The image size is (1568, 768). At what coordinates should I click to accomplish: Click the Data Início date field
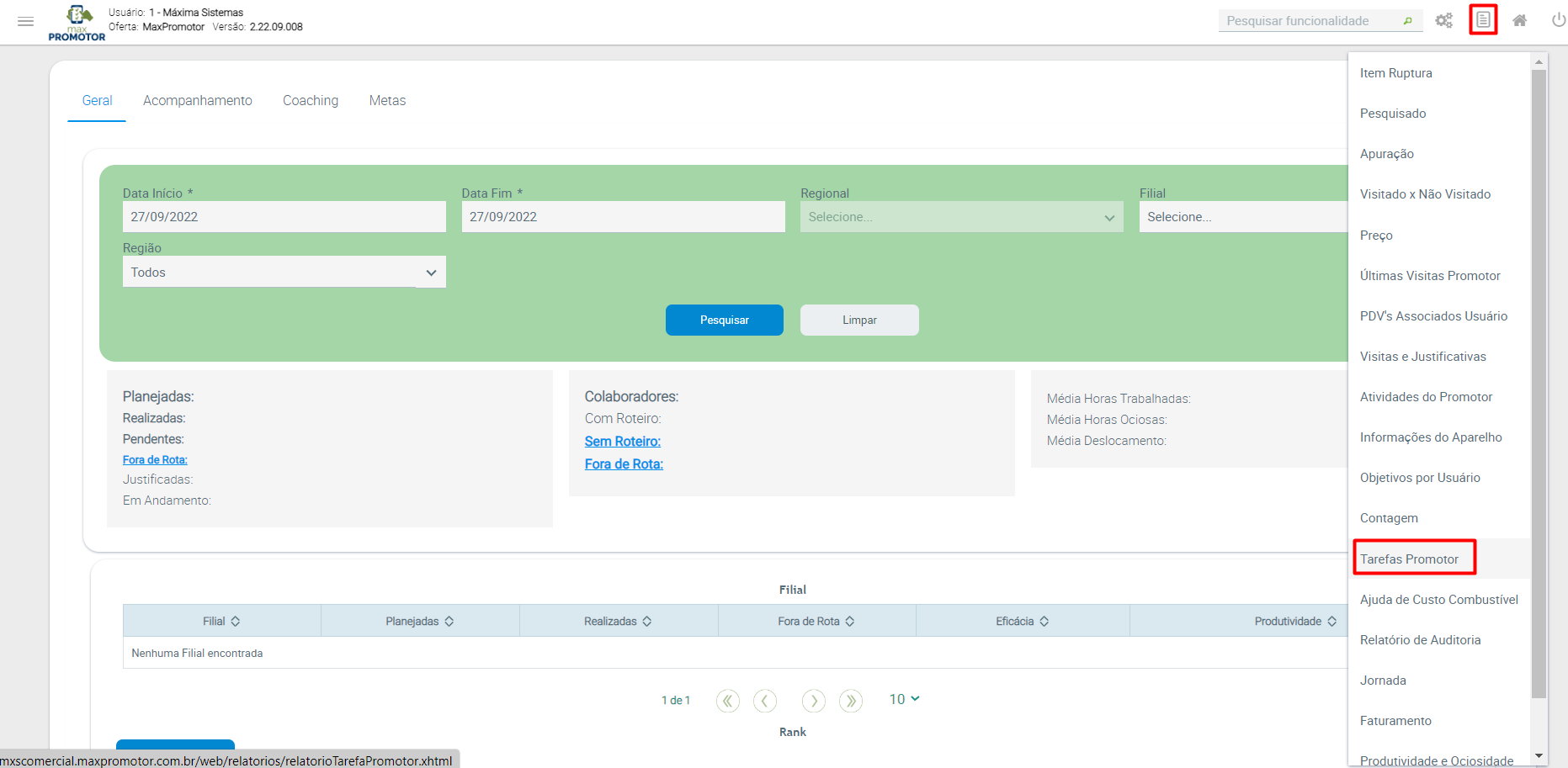284,217
